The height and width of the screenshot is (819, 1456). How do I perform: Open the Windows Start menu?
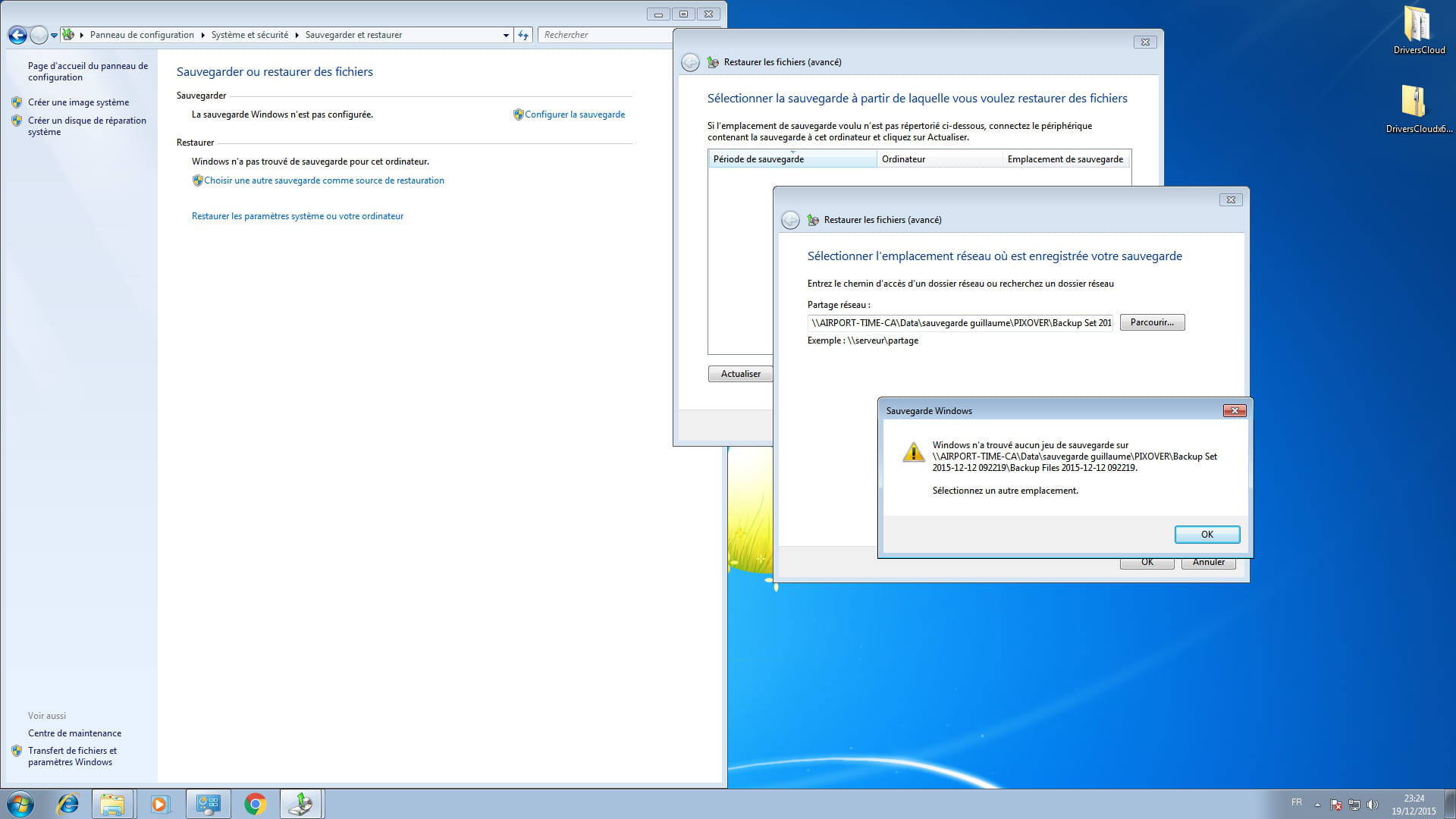(x=20, y=804)
